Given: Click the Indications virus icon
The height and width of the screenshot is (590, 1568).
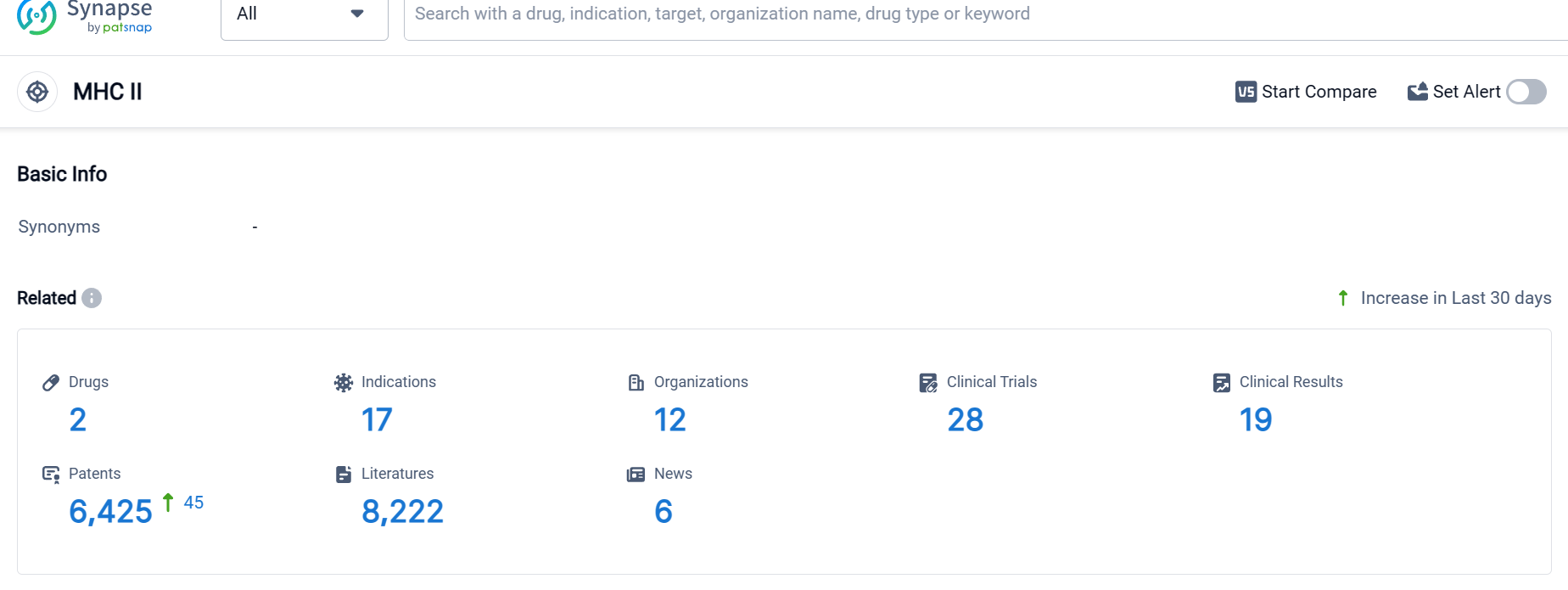Looking at the screenshot, I should coord(344,383).
